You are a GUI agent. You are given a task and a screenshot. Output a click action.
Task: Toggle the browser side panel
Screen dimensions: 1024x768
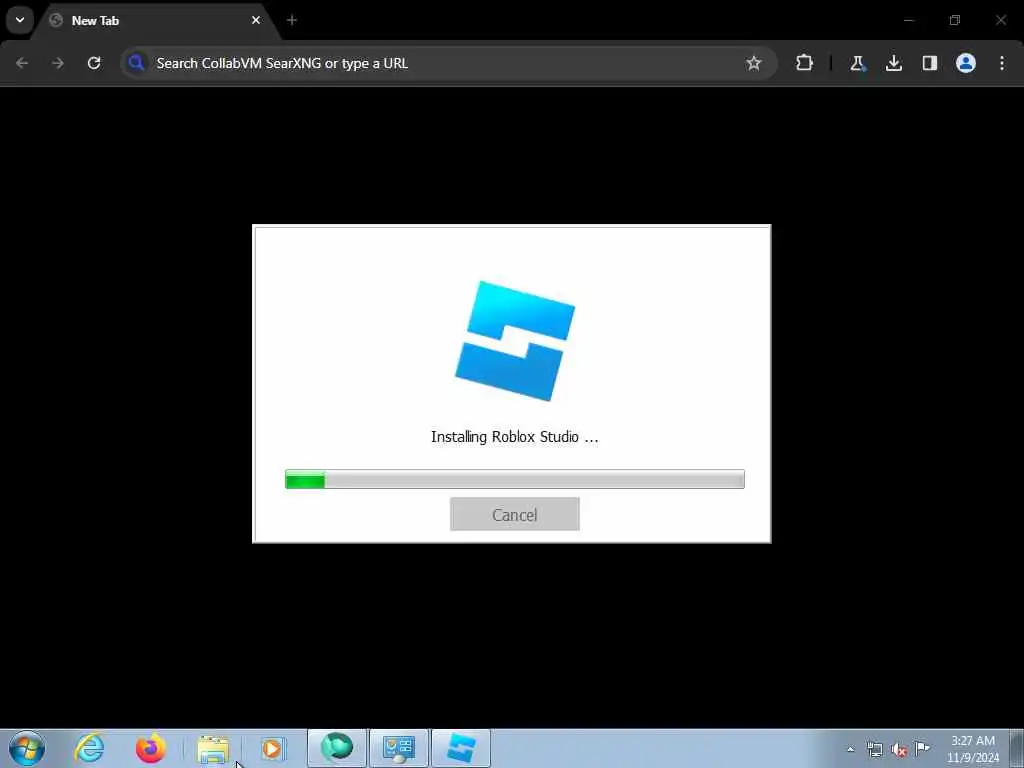pyautogui.click(x=930, y=63)
